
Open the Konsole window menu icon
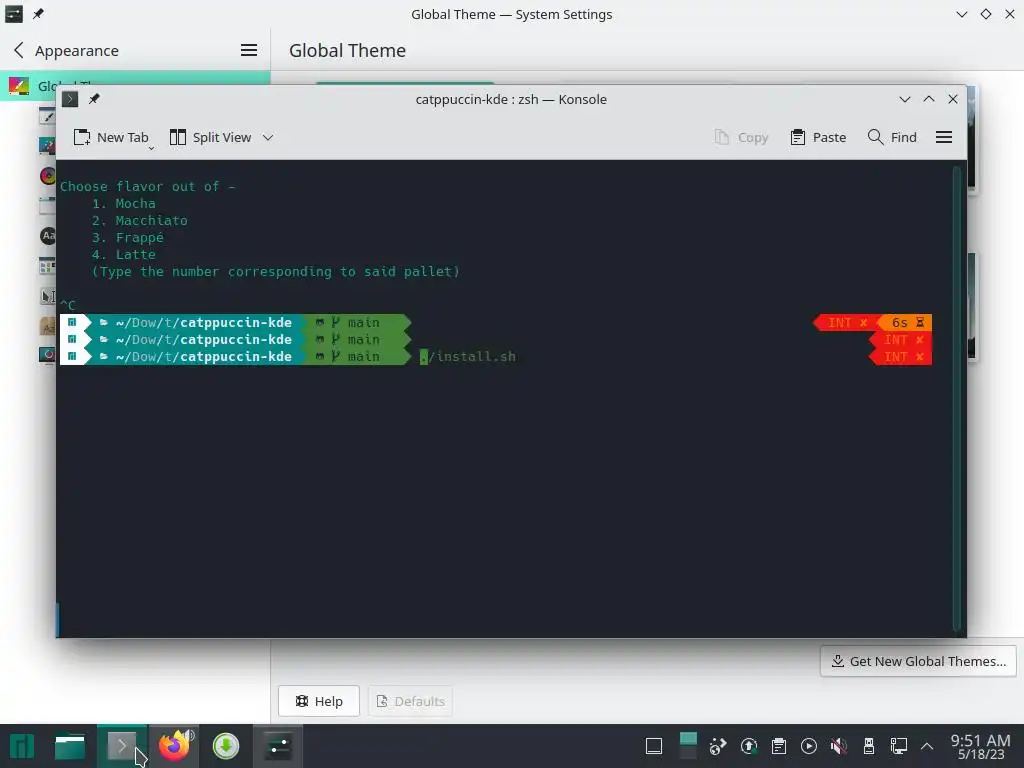(x=70, y=99)
